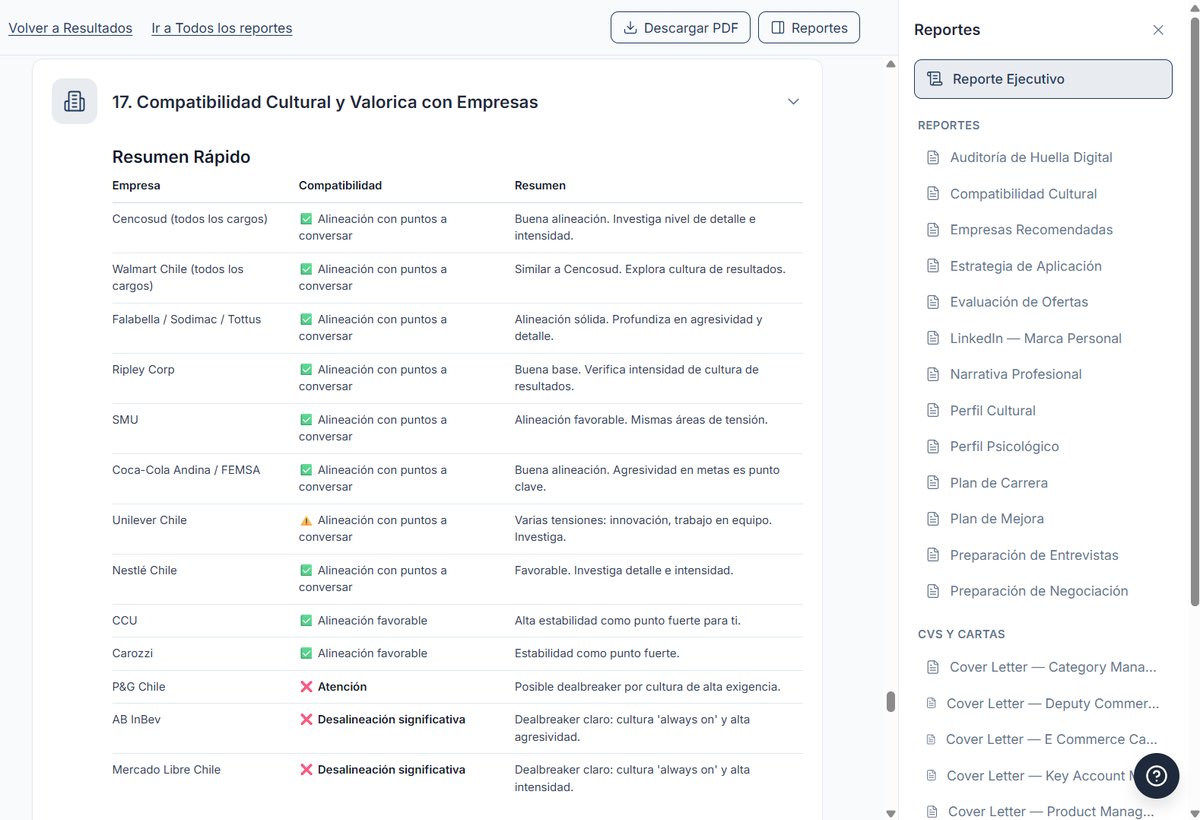Close the Reportes side panel
This screenshot has height=820, width=1200.
[1158, 30]
